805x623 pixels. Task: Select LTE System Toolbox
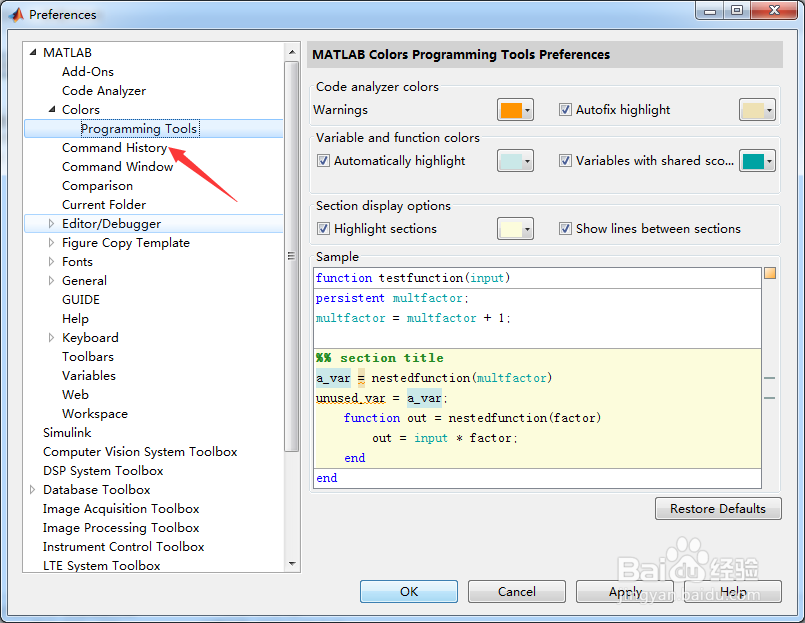pyautogui.click(x=102, y=565)
